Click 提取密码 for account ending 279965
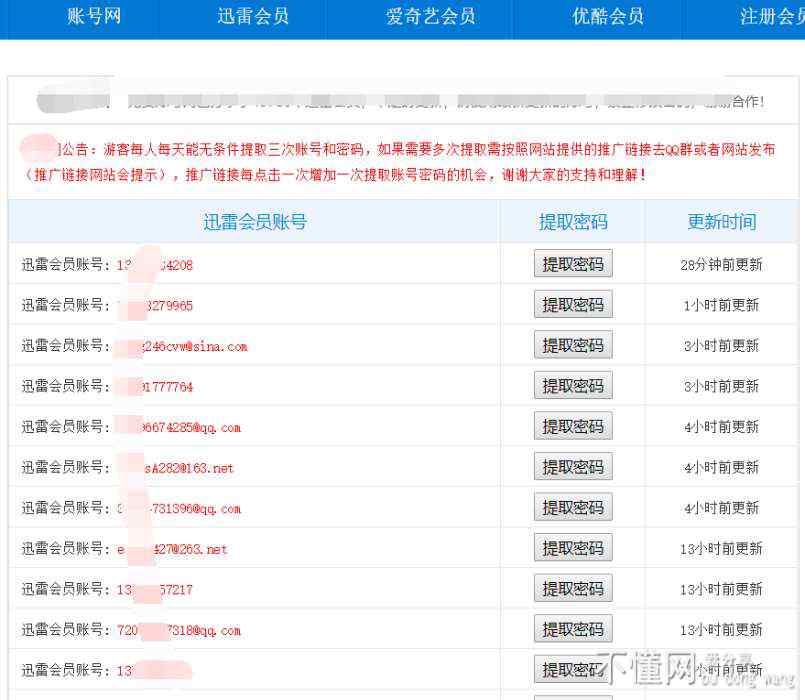This screenshot has width=805, height=700. [573, 305]
